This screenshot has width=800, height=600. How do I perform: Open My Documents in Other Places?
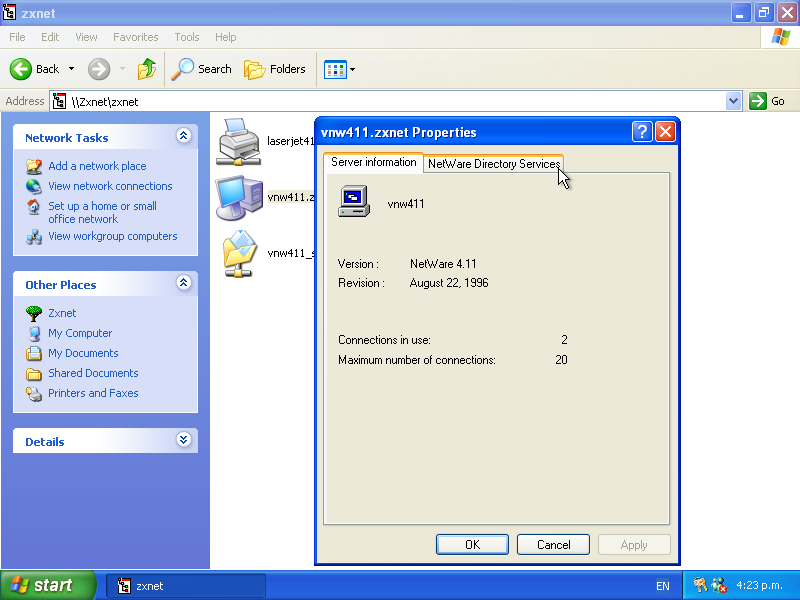tap(83, 353)
